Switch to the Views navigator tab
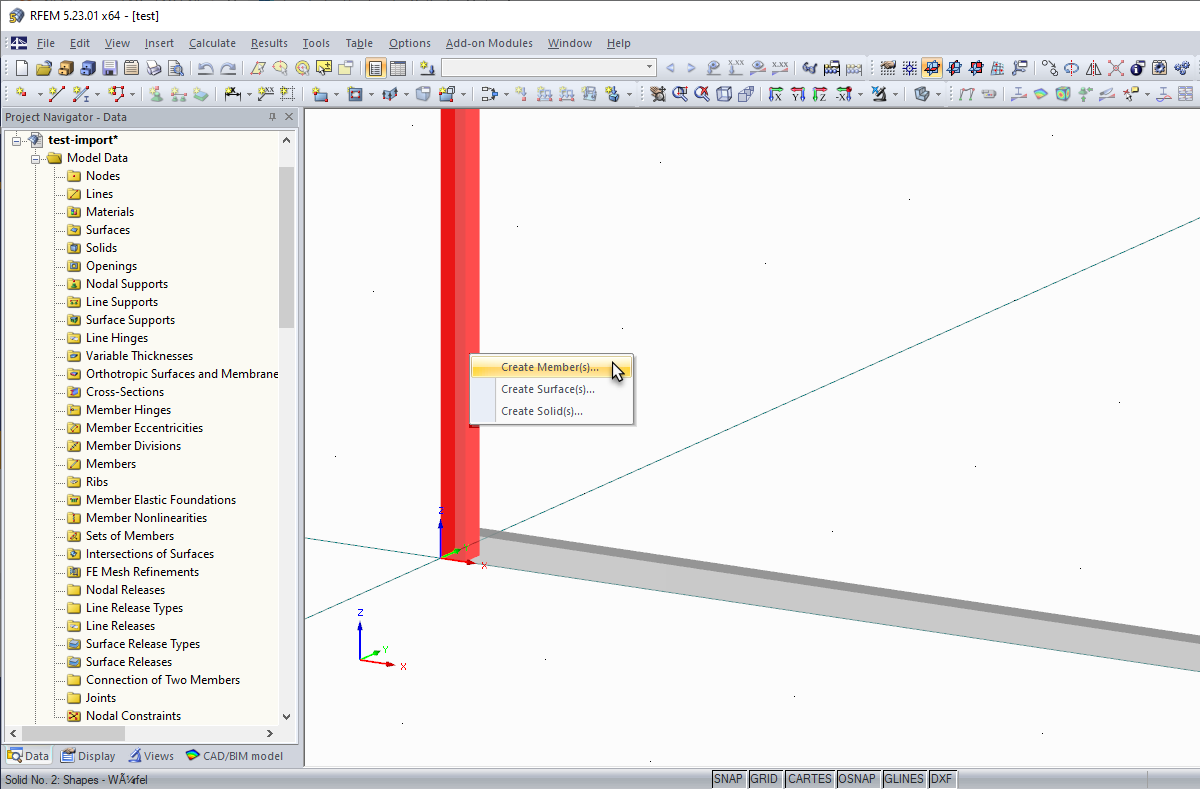Screen dimensions: 1200x789 click(x=150, y=756)
